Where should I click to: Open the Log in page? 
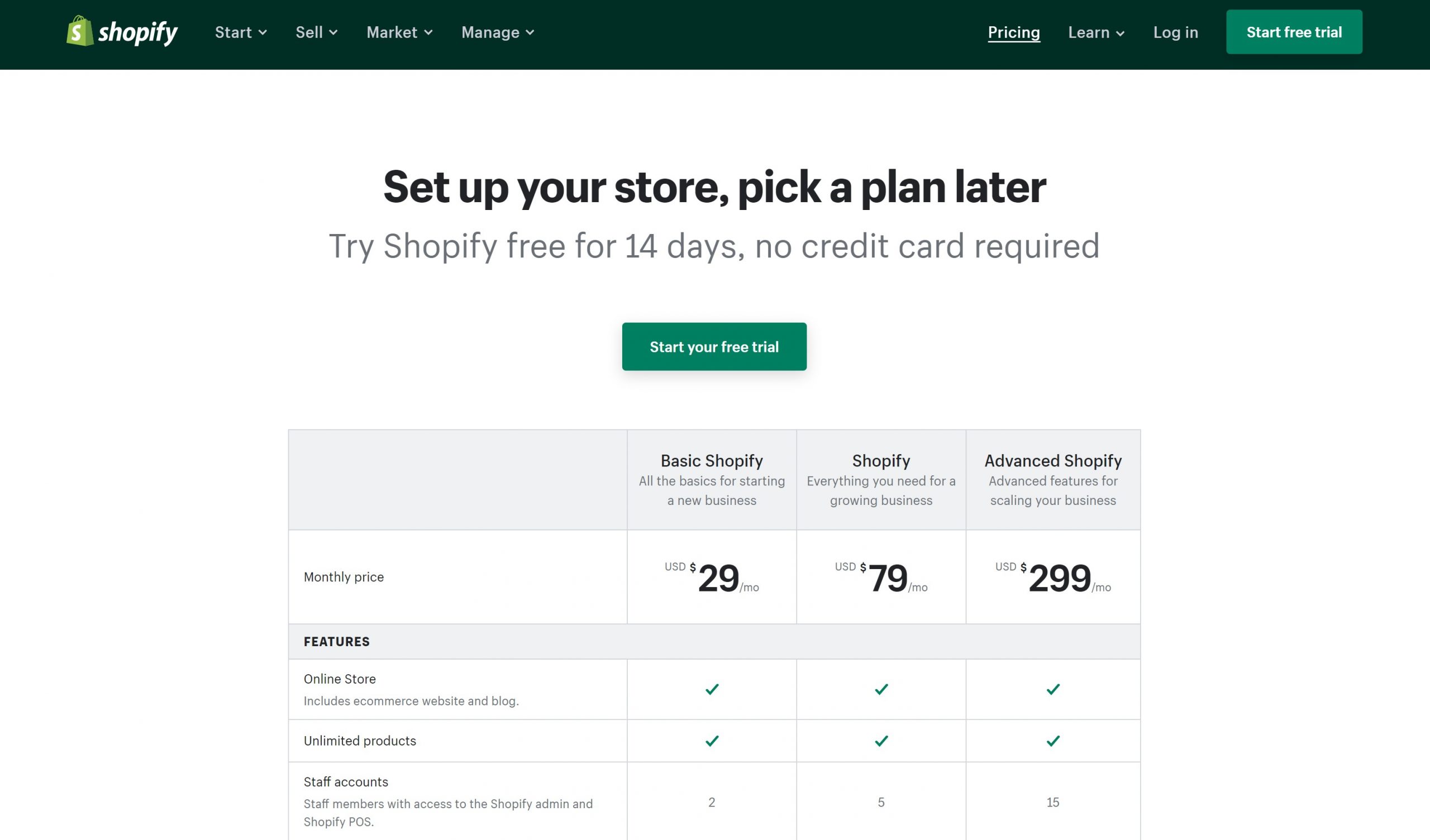click(1175, 32)
